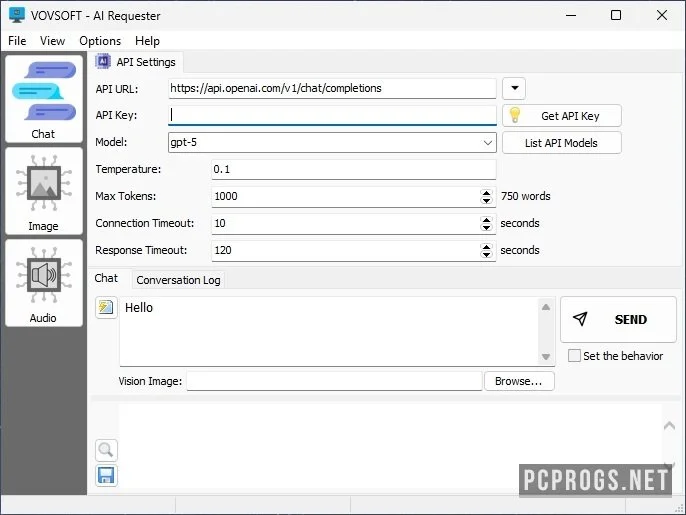Minimize the AI Requester window

coord(571,15)
